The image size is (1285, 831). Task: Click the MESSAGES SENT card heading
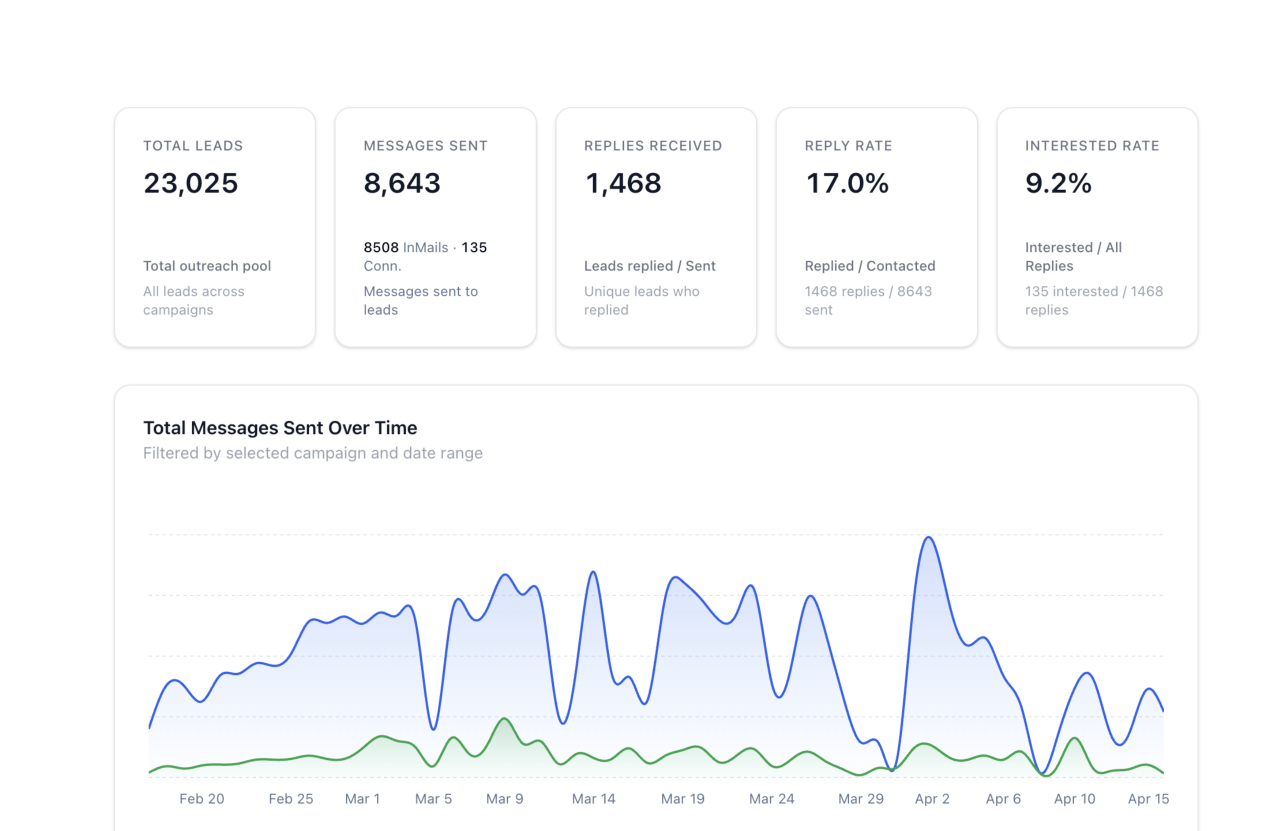point(426,146)
